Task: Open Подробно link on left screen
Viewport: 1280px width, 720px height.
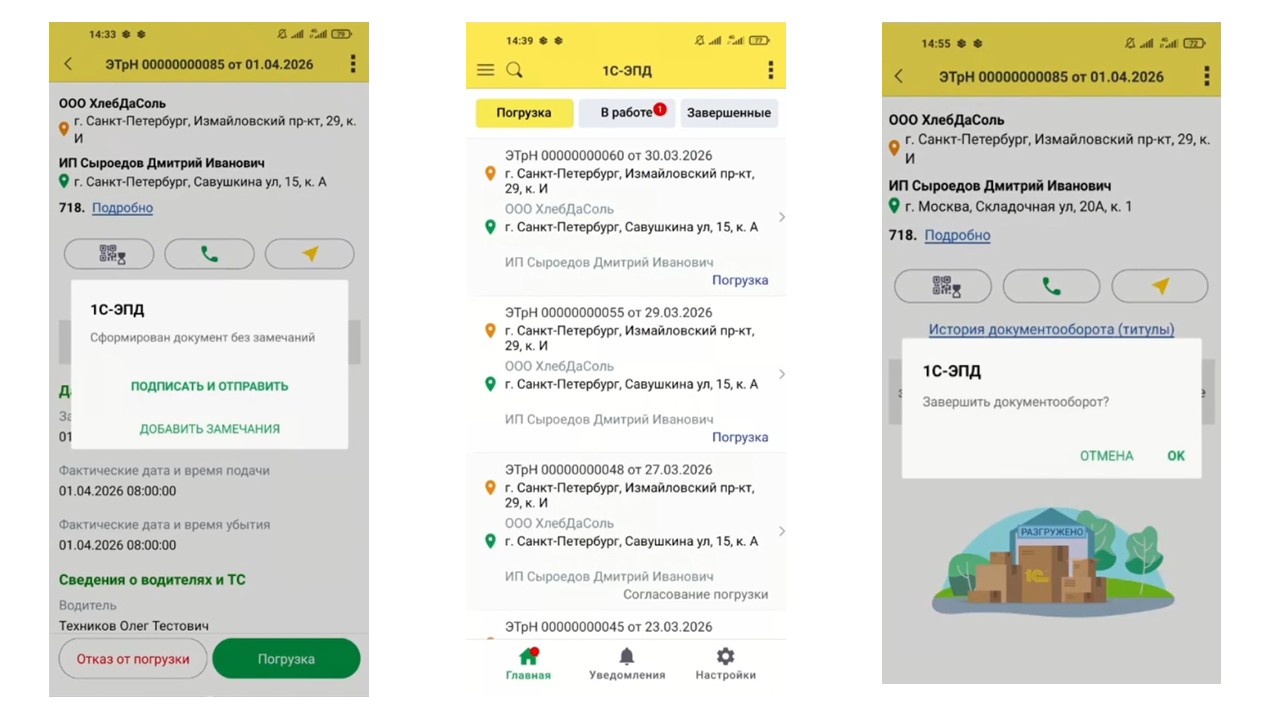Action: [122, 208]
